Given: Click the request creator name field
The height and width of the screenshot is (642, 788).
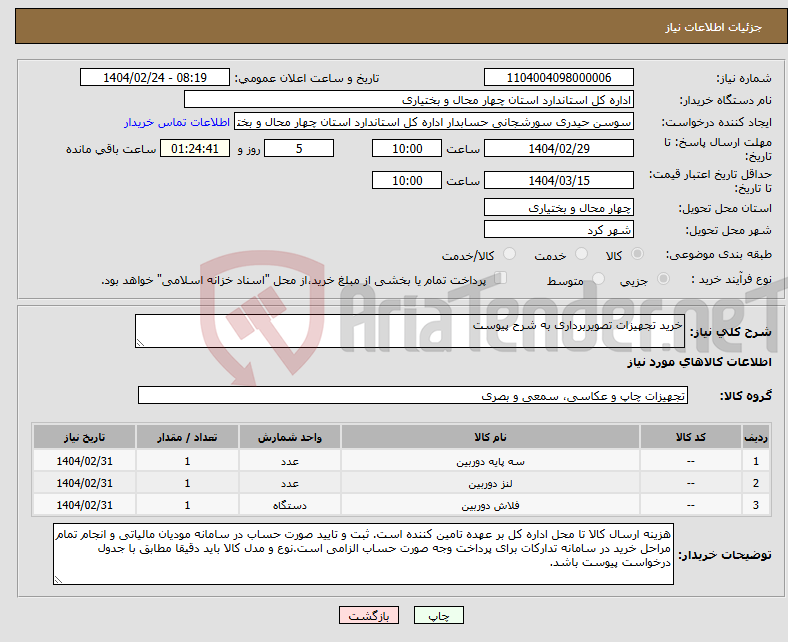Looking at the screenshot, I should point(434,122).
